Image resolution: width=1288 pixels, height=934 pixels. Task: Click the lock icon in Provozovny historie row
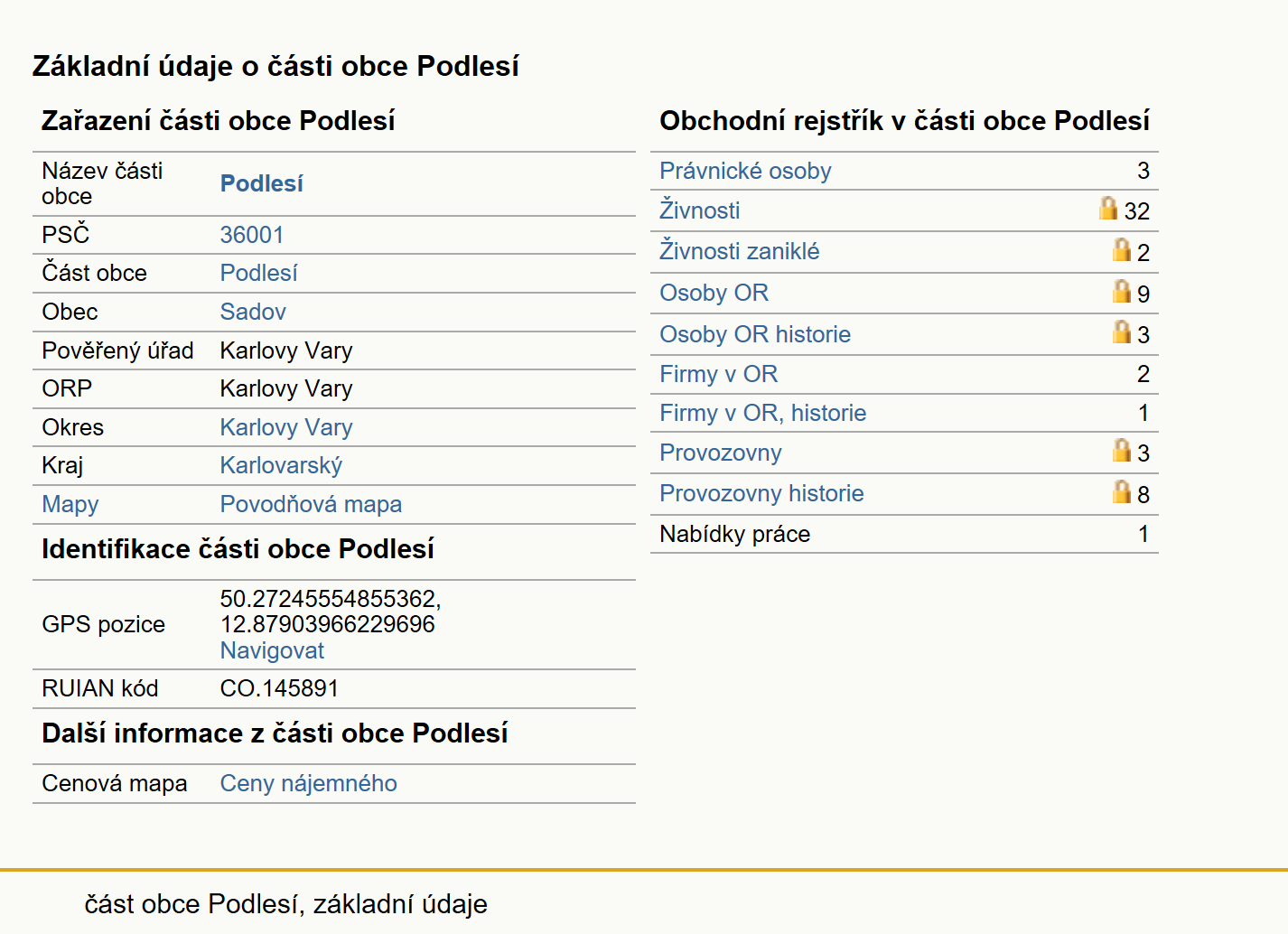[1122, 492]
